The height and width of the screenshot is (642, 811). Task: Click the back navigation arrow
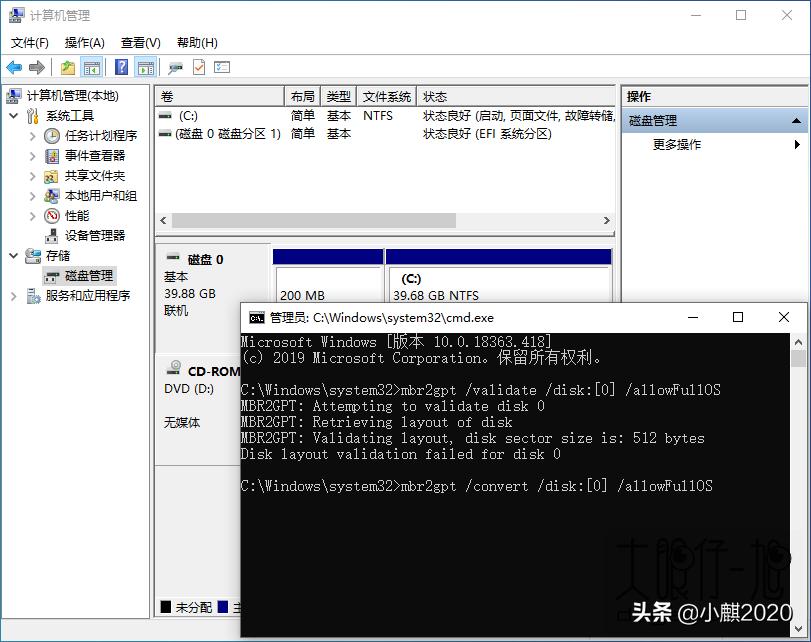[13, 67]
